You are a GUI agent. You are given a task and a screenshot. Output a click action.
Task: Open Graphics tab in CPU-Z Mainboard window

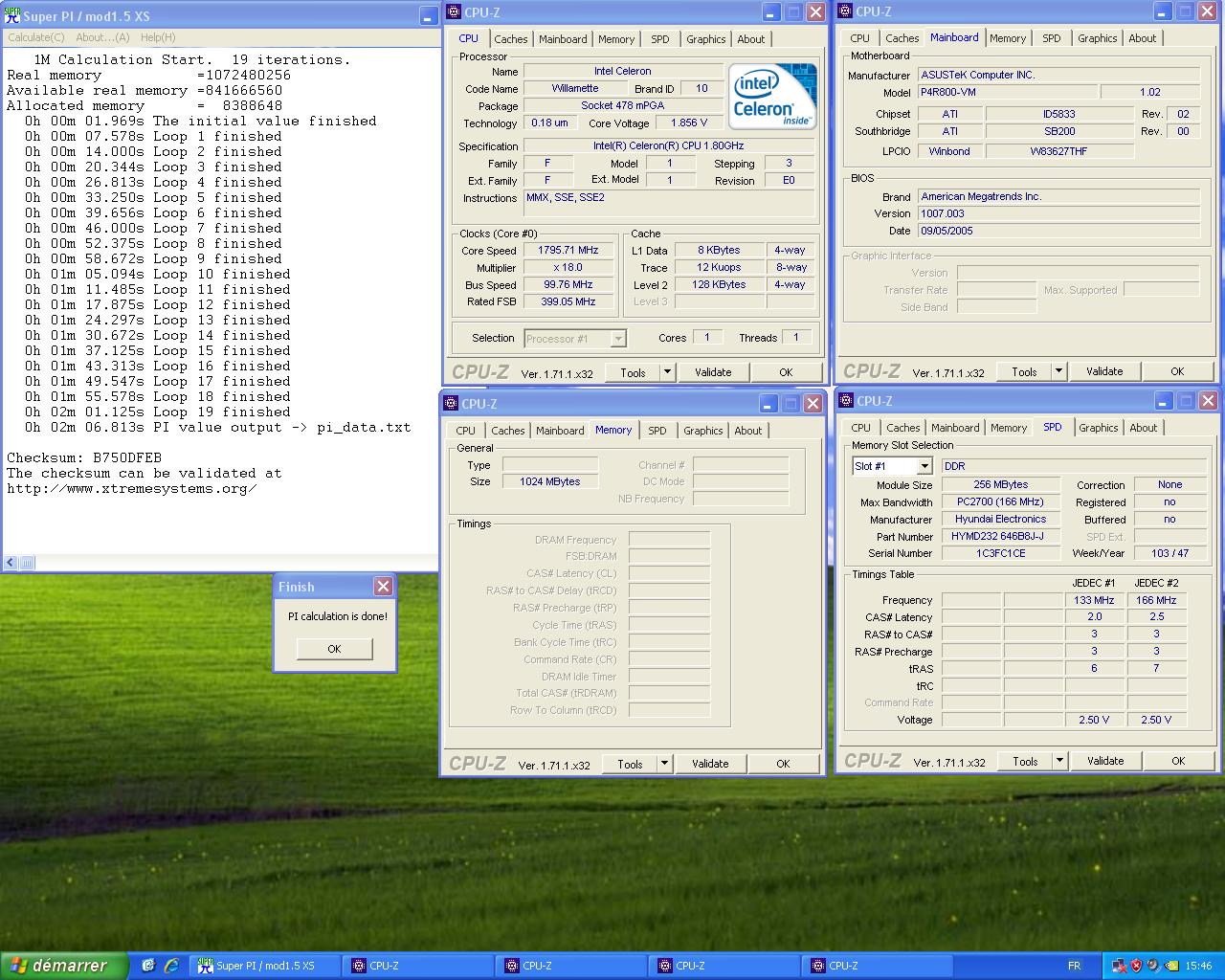click(x=1097, y=38)
